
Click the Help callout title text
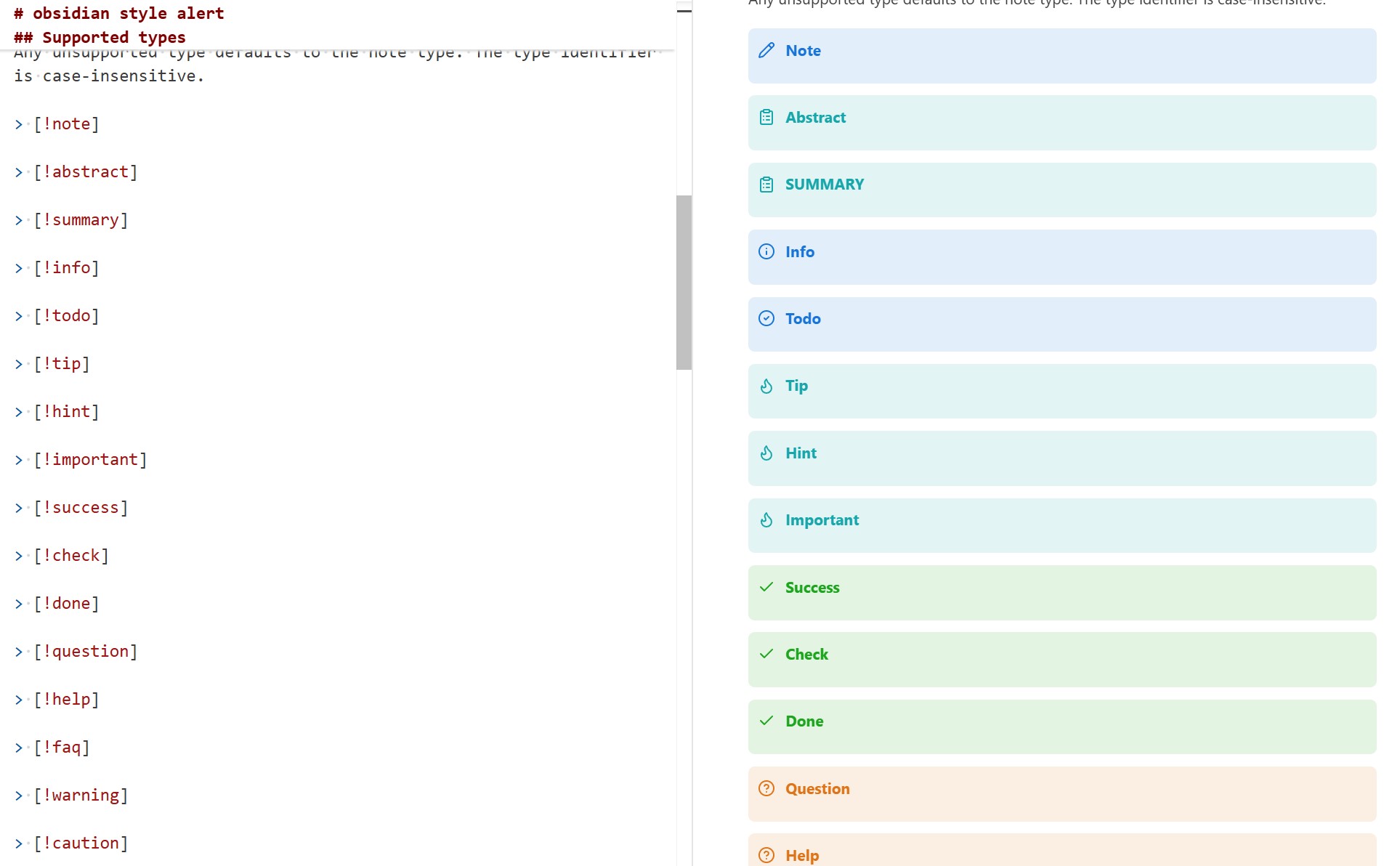[x=802, y=856]
